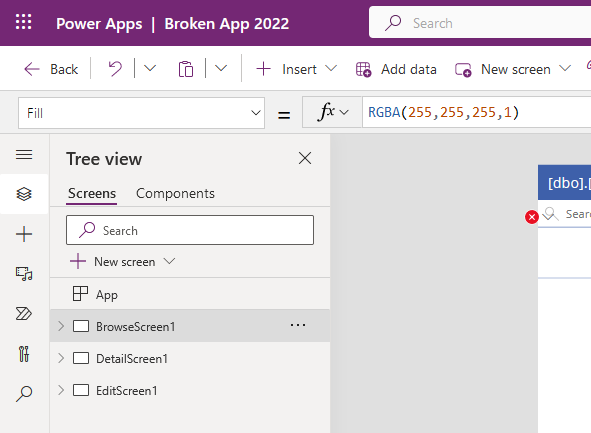
Task: Open the Advanced tools icon
Action: [24, 353]
